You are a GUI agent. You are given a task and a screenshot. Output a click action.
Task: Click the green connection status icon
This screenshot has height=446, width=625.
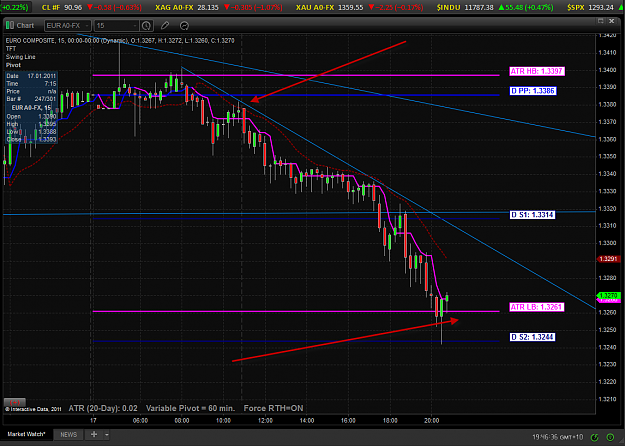tap(594, 437)
